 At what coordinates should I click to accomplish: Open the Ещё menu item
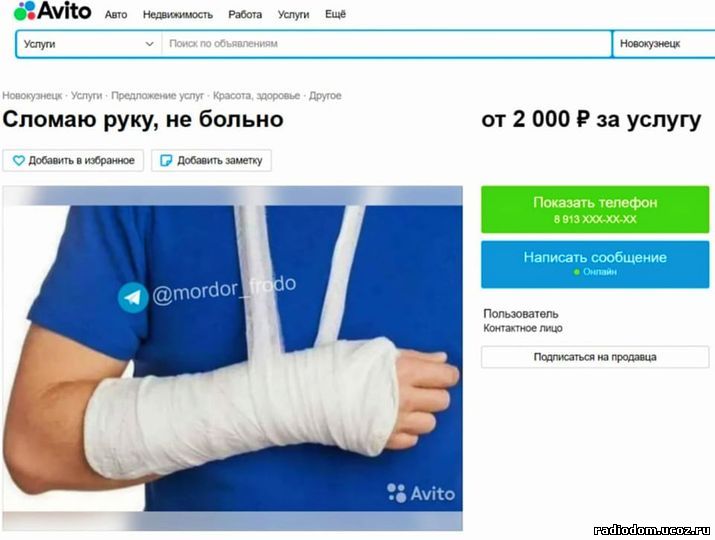coord(335,14)
